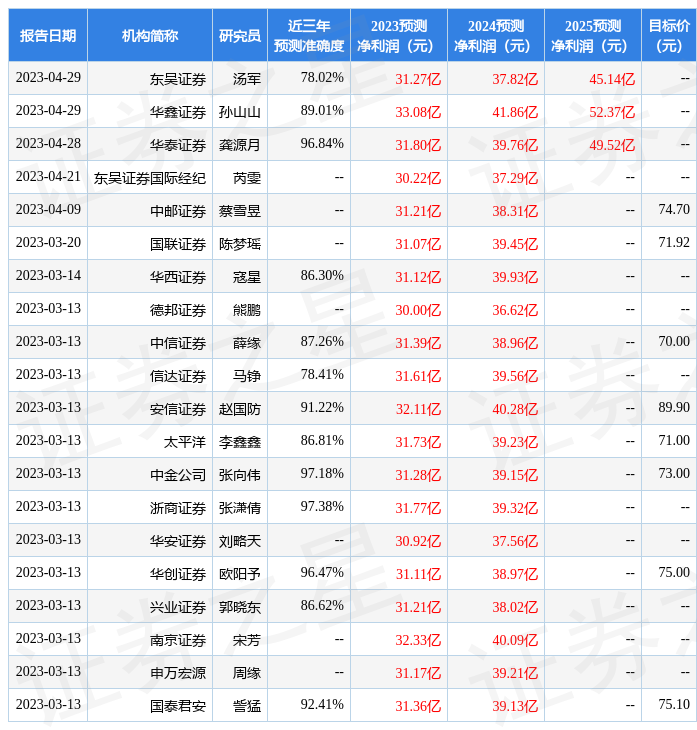The height and width of the screenshot is (730, 697).
Task: Click researcher name 陈梦瑶
Action: [240, 244]
